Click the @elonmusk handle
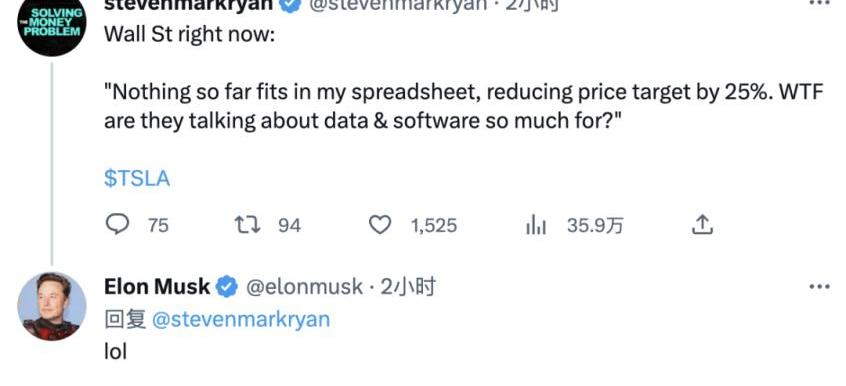Viewport: 846px width, 386px height. coord(304,287)
